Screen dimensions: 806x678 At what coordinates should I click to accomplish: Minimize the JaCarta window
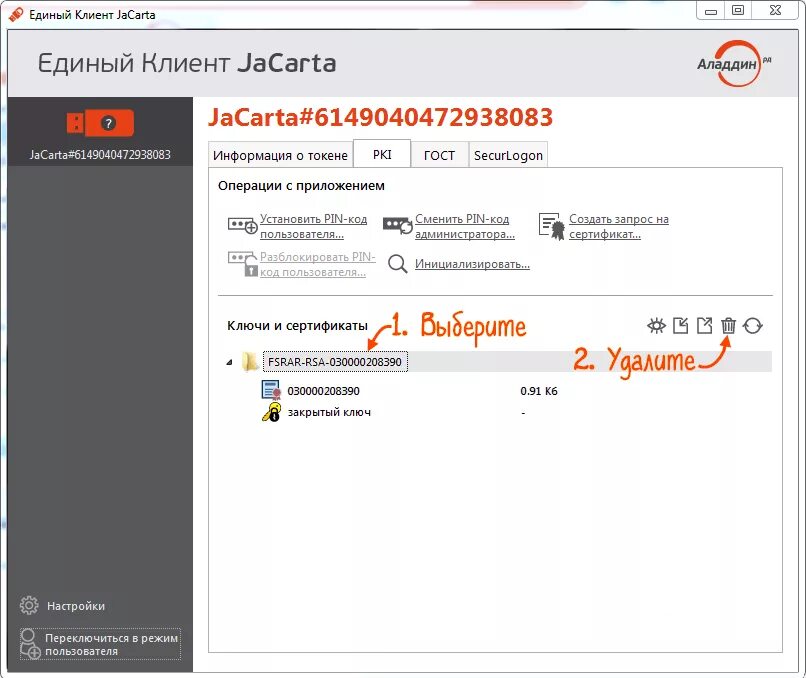pyautogui.click(x=711, y=11)
